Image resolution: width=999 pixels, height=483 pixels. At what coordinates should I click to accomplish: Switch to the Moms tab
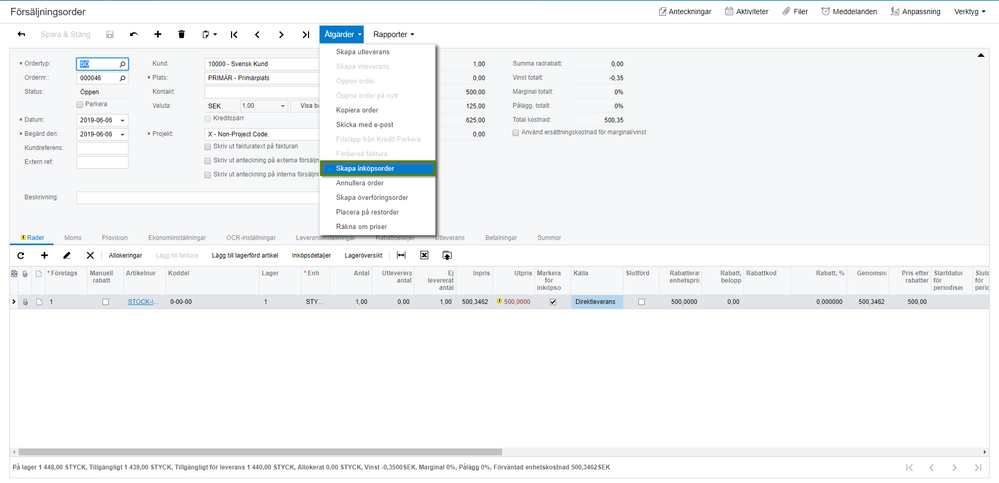coord(73,238)
